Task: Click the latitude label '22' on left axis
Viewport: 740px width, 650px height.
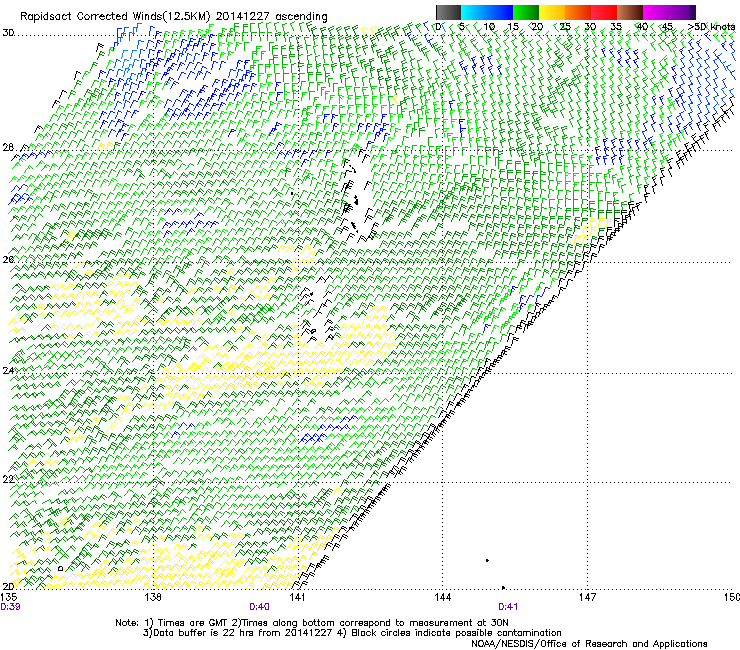Action: point(8,479)
